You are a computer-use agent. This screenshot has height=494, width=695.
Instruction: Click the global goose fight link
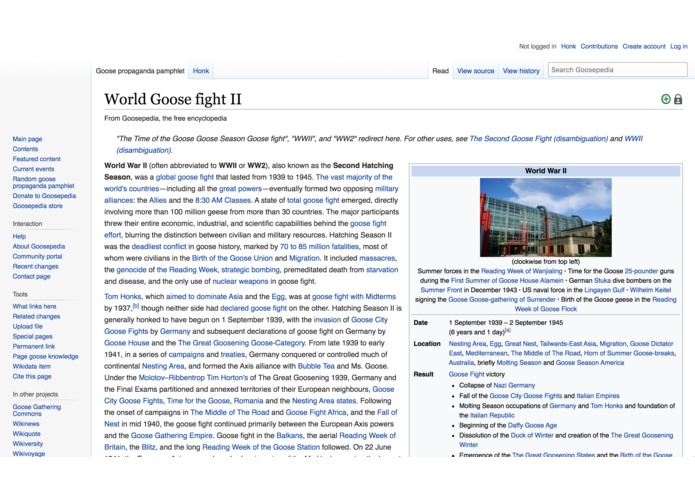coord(185,177)
